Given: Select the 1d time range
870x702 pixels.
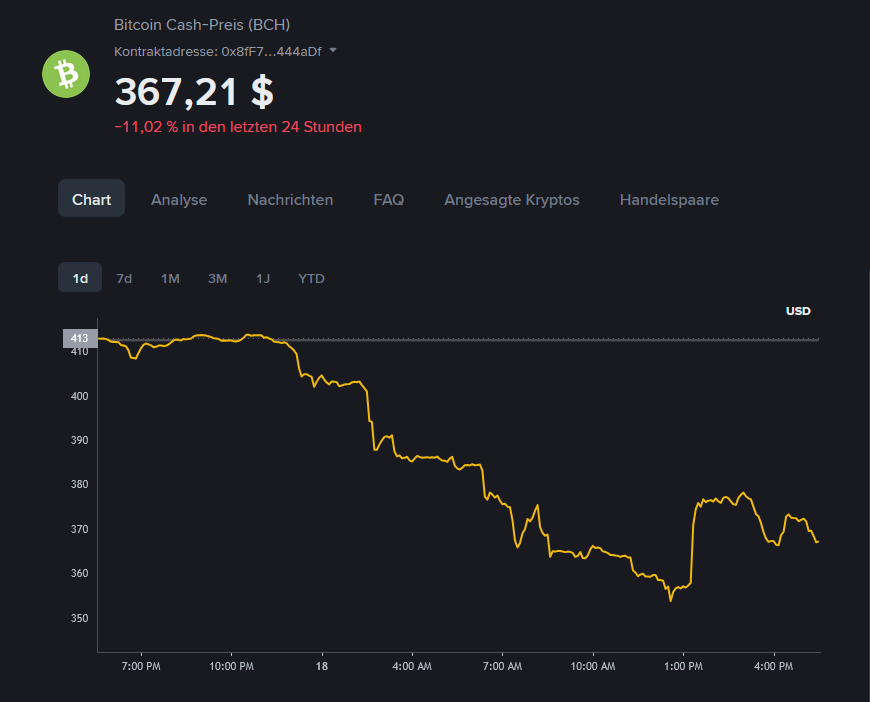Looking at the screenshot, I should point(80,277).
